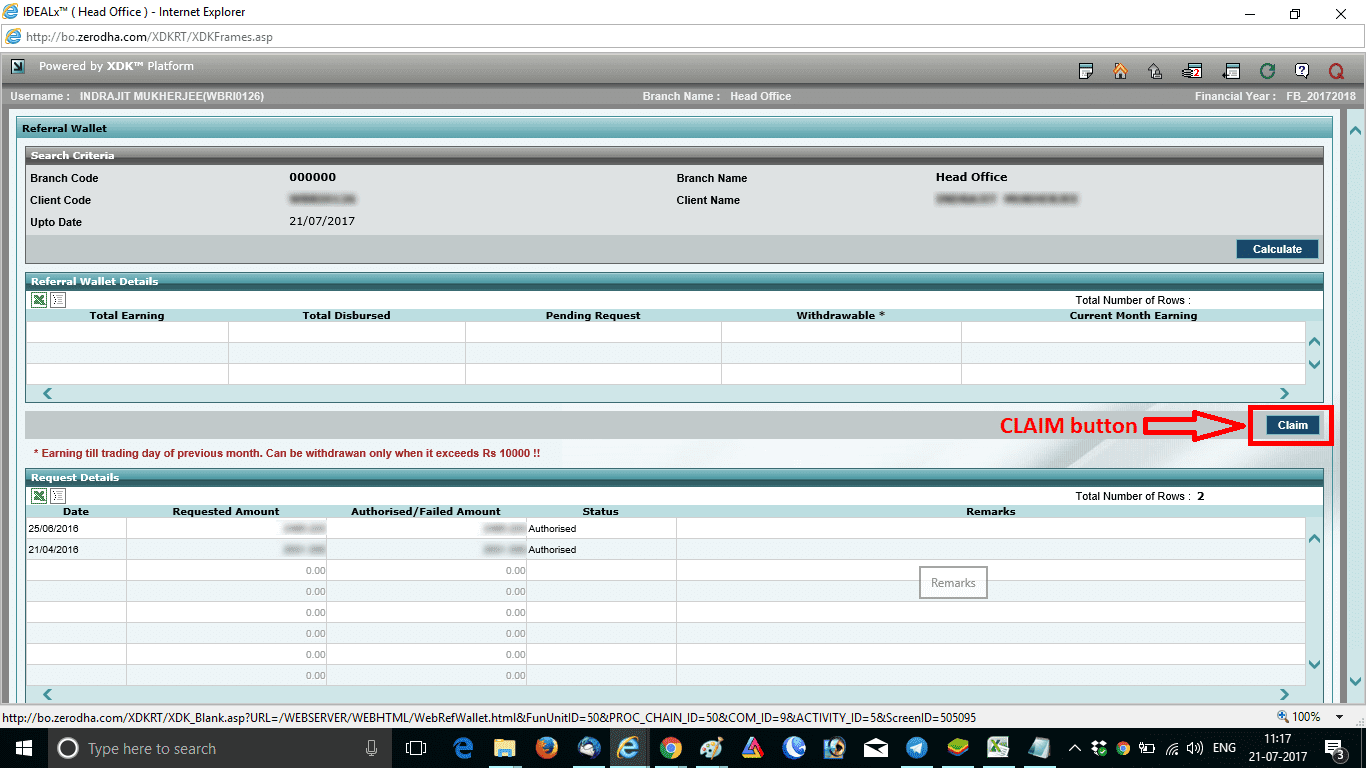Image resolution: width=1366 pixels, height=768 pixels.
Task: Switch to Chrome in the taskbar
Action: point(670,748)
